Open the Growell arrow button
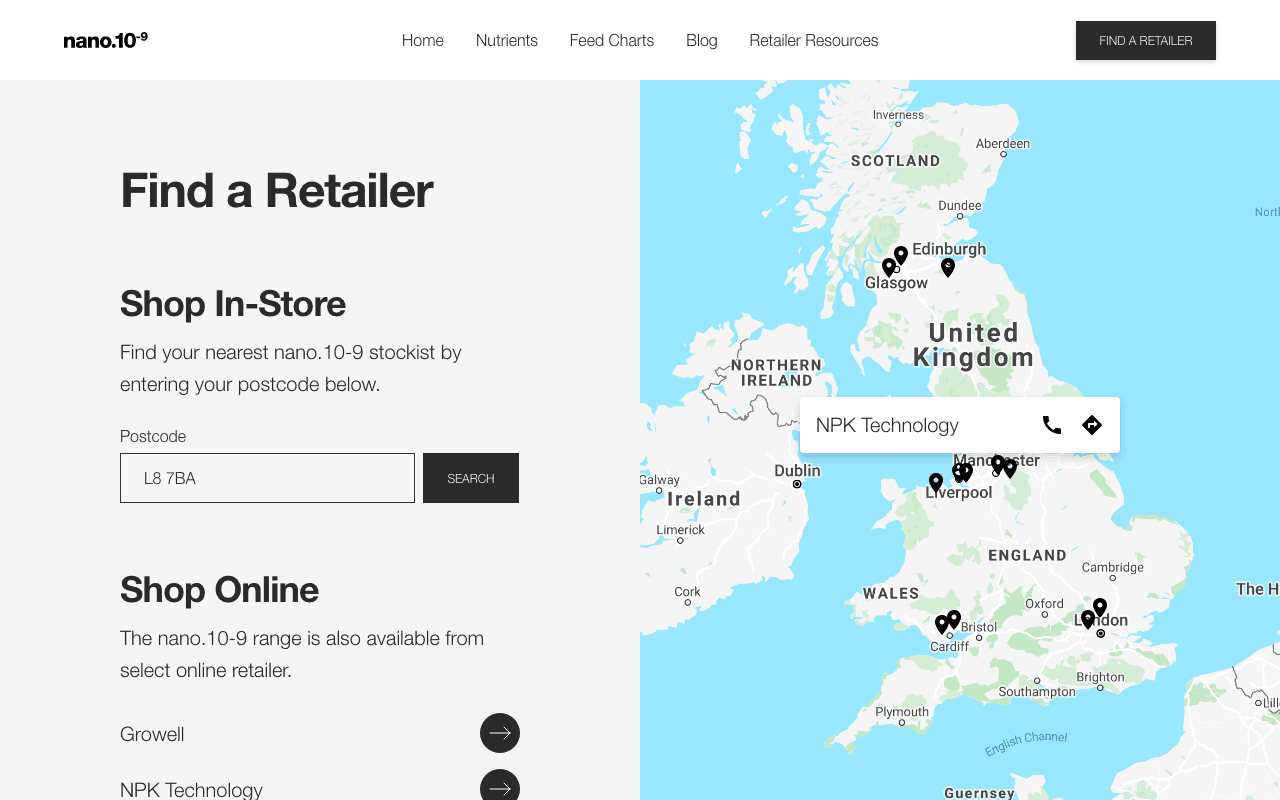 [x=500, y=733]
